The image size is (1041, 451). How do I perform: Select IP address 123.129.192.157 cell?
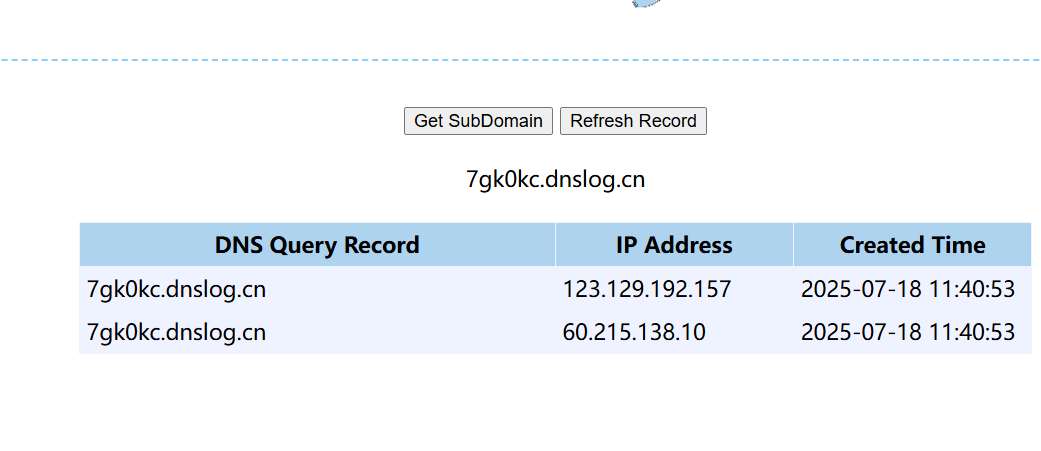[x=674, y=289]
